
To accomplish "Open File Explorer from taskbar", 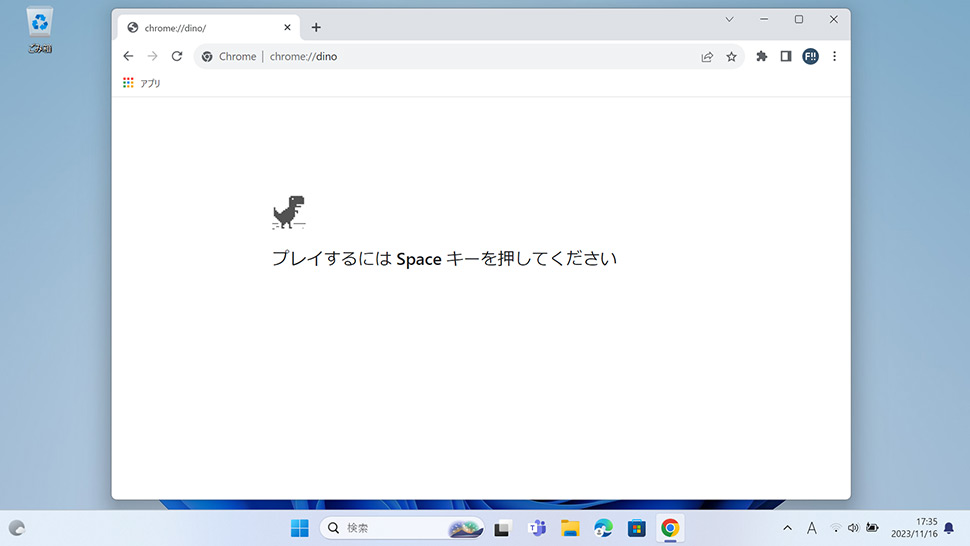I will click(570, 528).
